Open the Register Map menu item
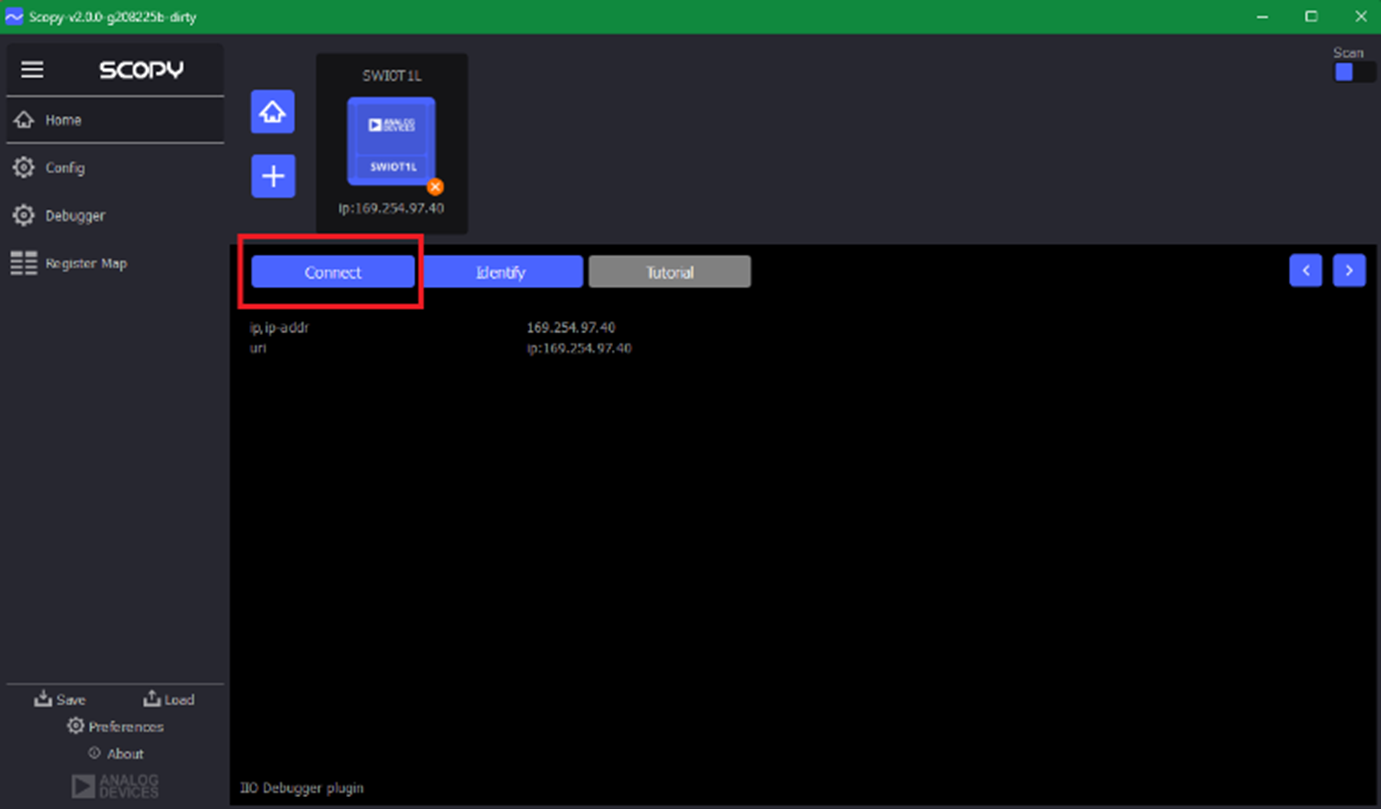 click(115, 264)
